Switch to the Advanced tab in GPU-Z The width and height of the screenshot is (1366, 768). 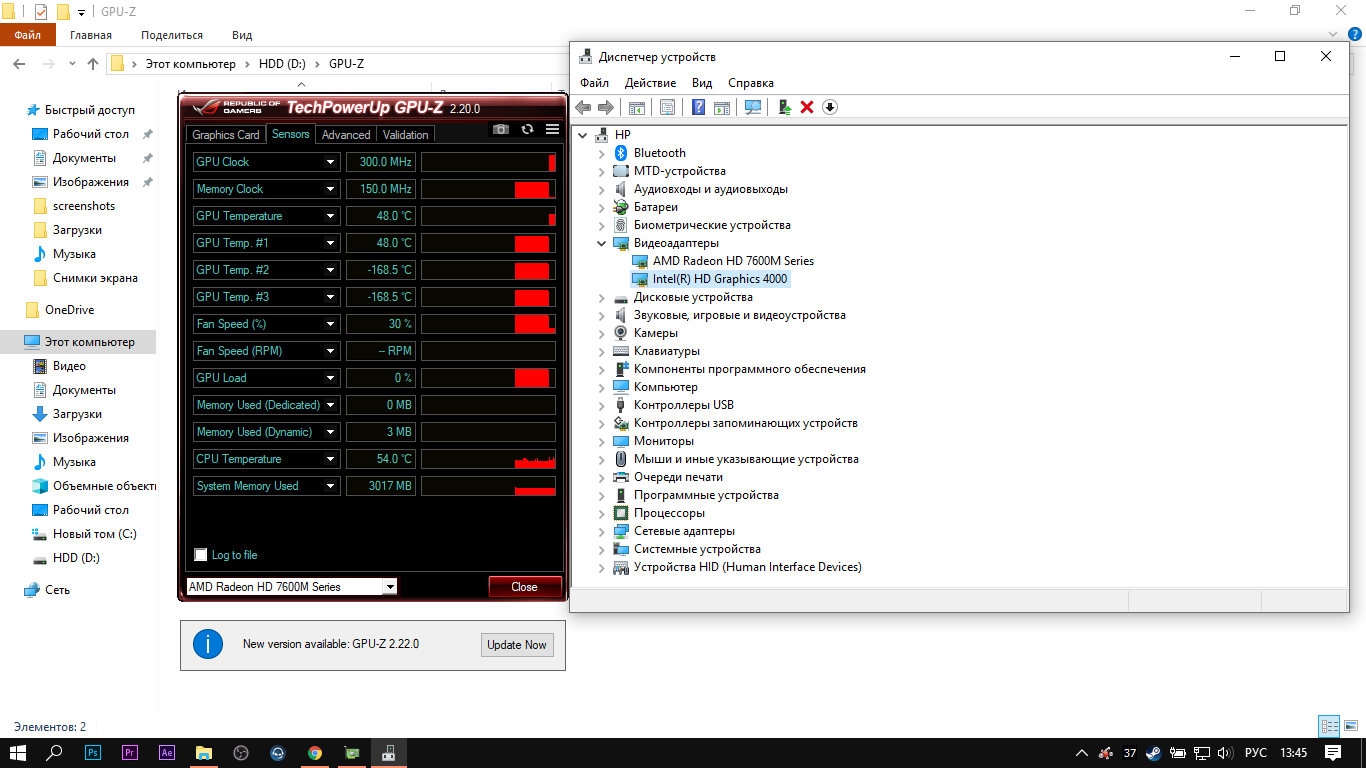346,135
